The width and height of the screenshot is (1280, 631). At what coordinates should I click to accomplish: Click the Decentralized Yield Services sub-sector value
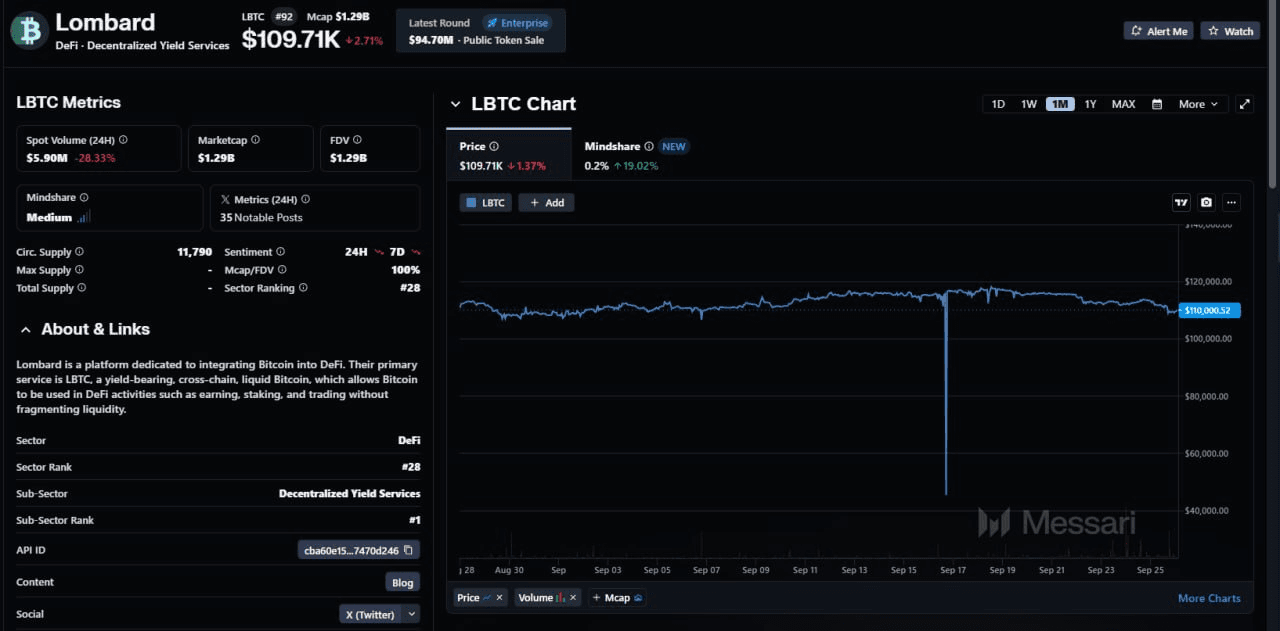[x=350, y=494]
